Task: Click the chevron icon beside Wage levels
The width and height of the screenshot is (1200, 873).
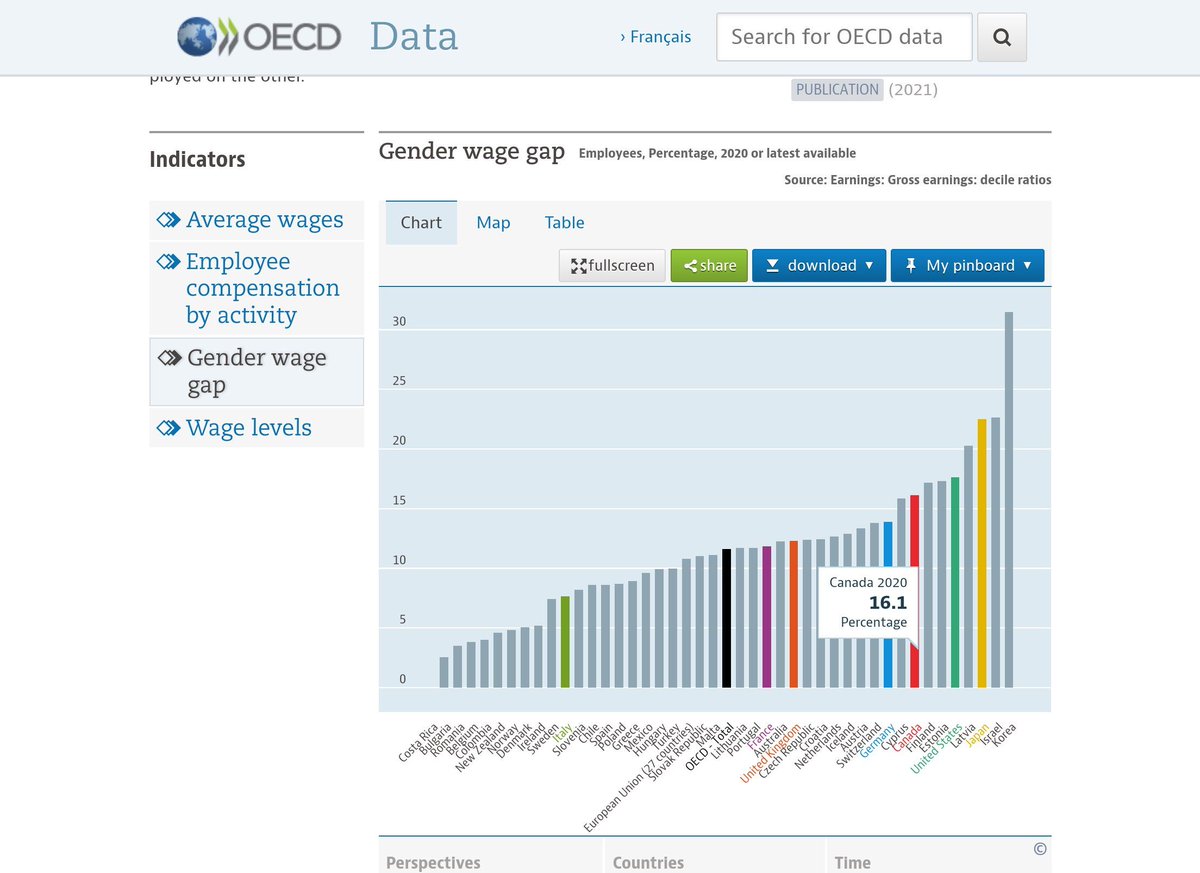Action: pyautogui.click(x=169, y=429)
